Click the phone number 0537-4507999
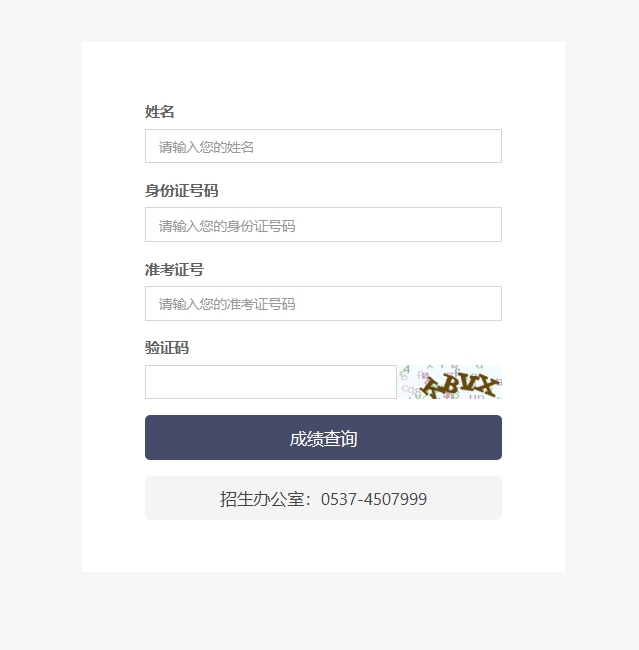The width and height of the screenshot is (639, 650). click(x=374, y=499)
